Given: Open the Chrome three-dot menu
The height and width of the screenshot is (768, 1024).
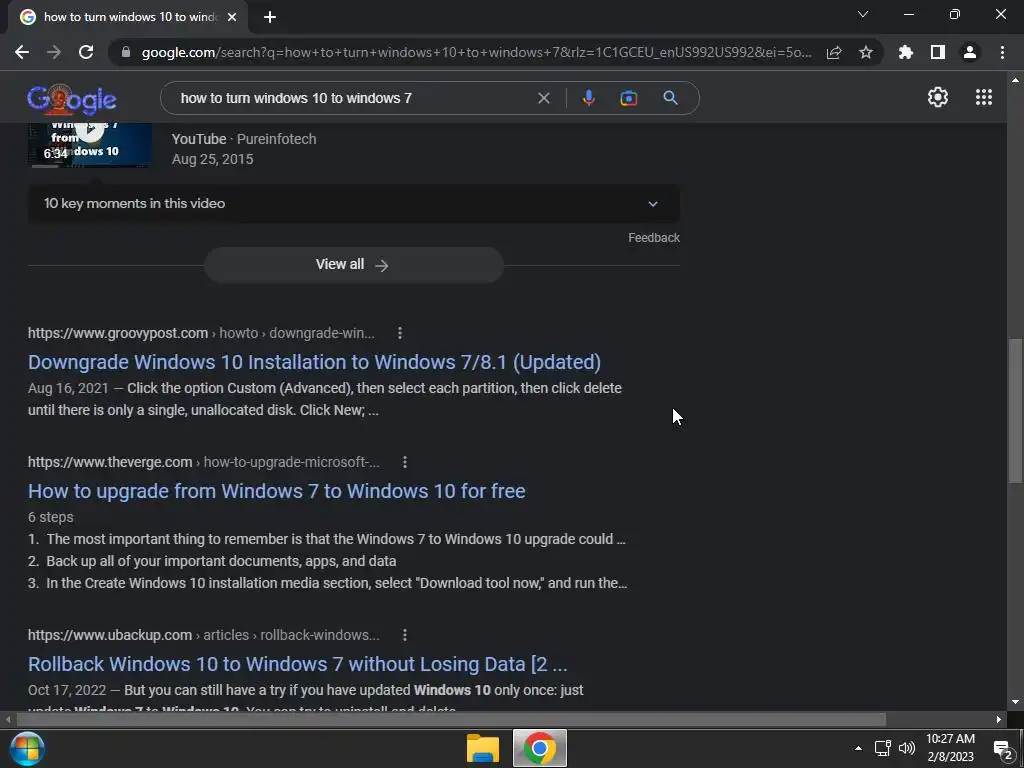Looking at the screenshot, I should (1002, 52).
